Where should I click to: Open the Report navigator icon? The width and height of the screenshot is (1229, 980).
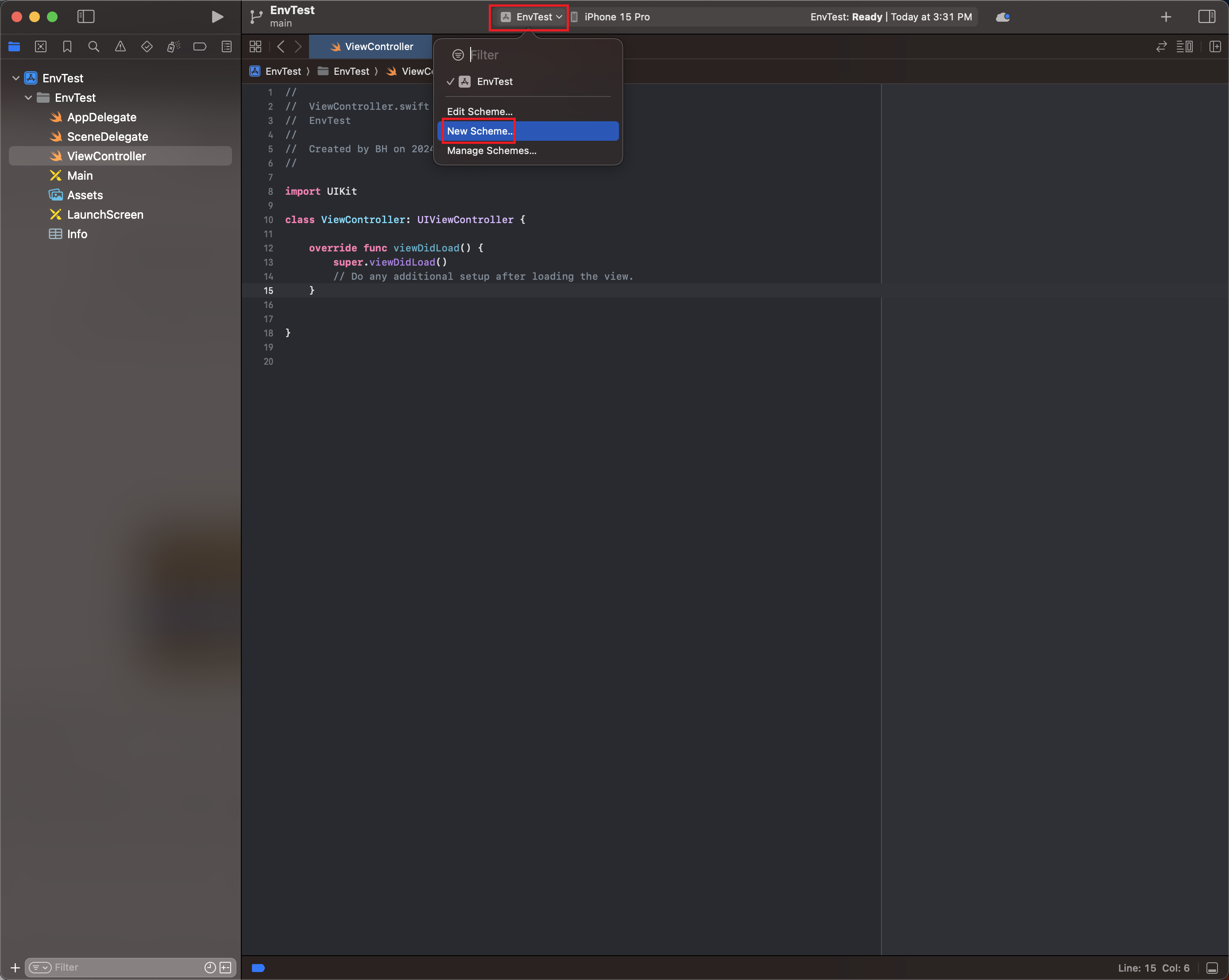pos(226,47)
